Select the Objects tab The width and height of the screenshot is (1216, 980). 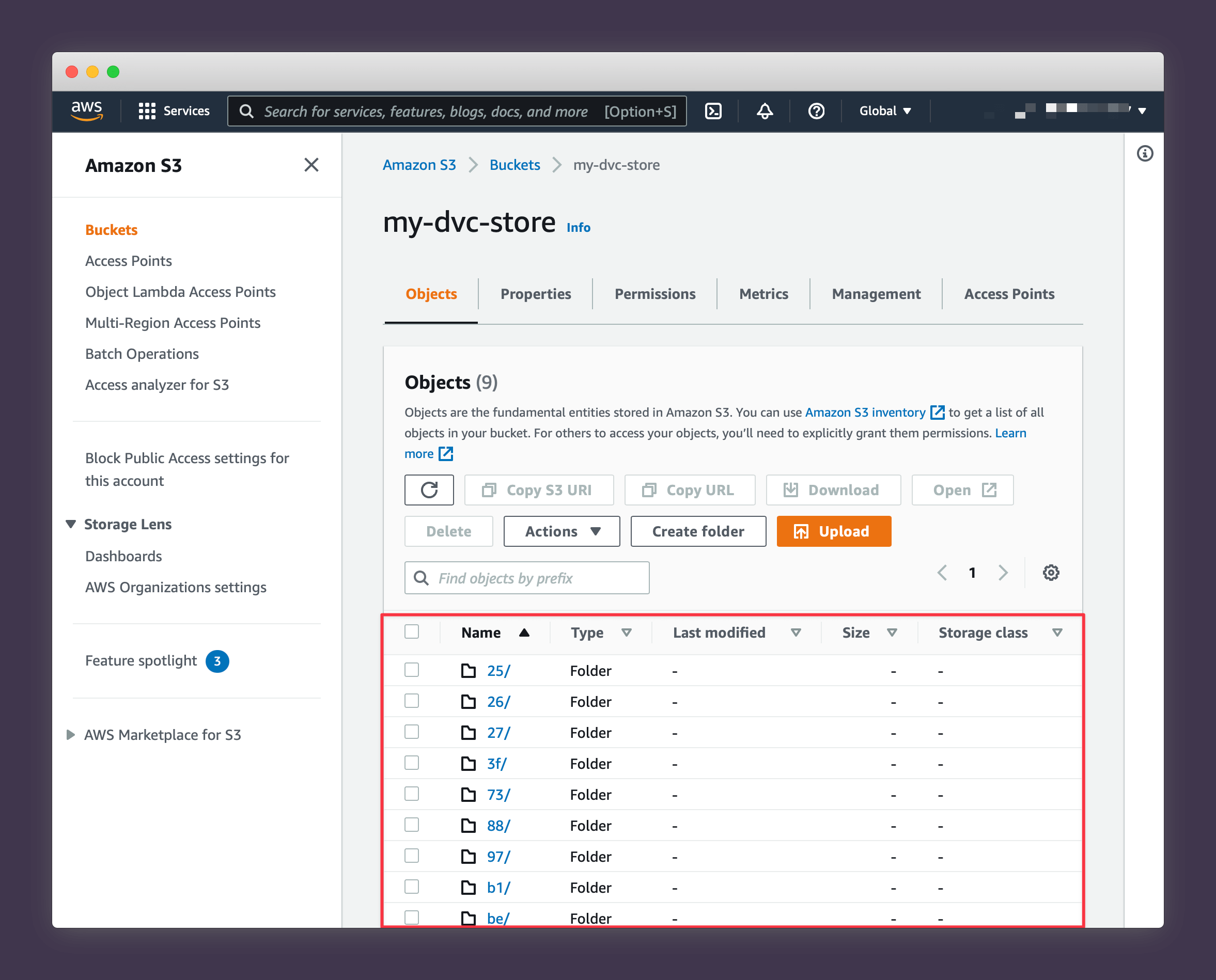click(431, 294)
